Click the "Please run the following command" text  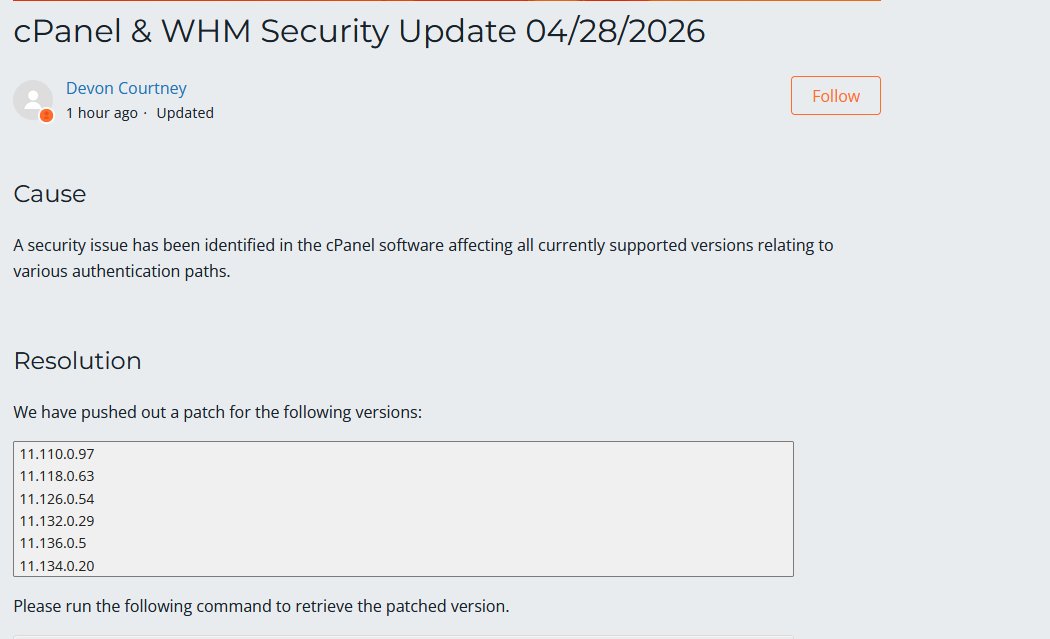tap(261, 606)
